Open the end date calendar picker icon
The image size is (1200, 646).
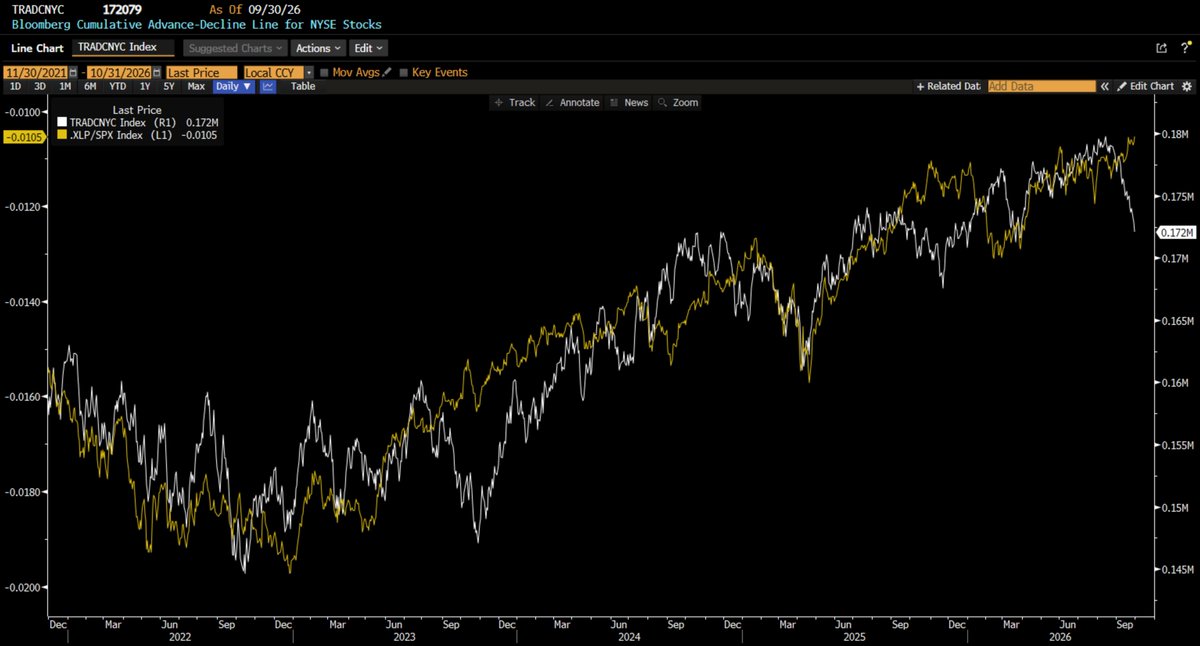(x=157, y=72)
